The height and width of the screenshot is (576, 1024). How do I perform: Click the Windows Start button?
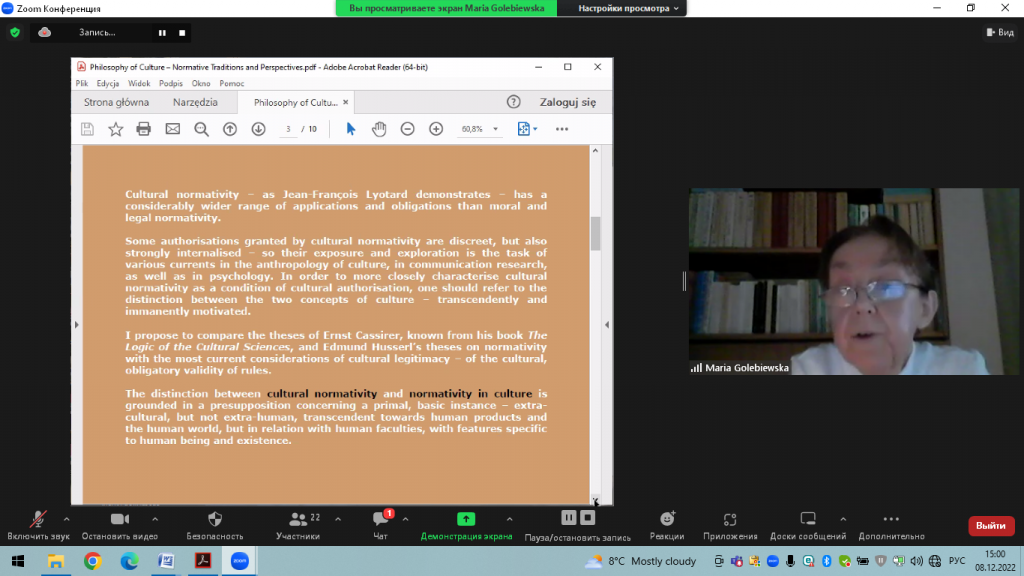[x=18, y=561]
